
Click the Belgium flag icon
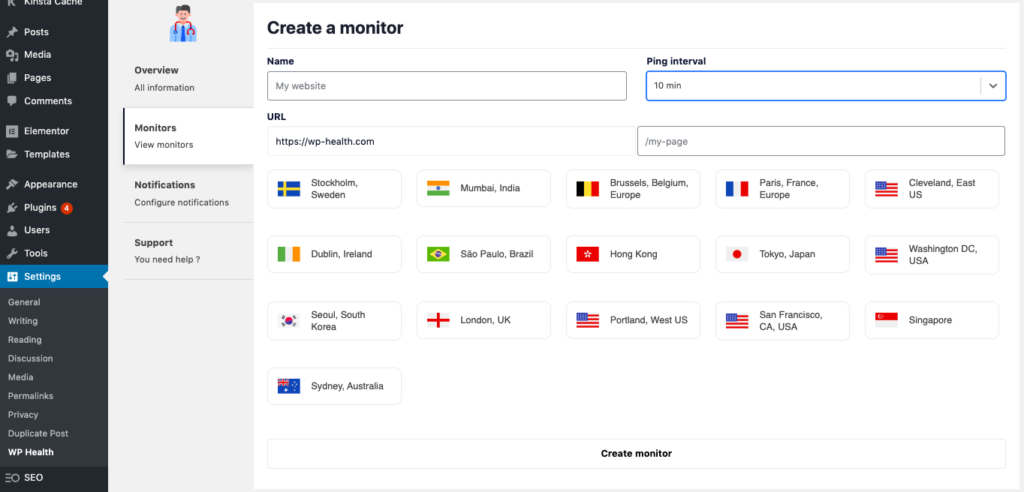tap(588, 189)
